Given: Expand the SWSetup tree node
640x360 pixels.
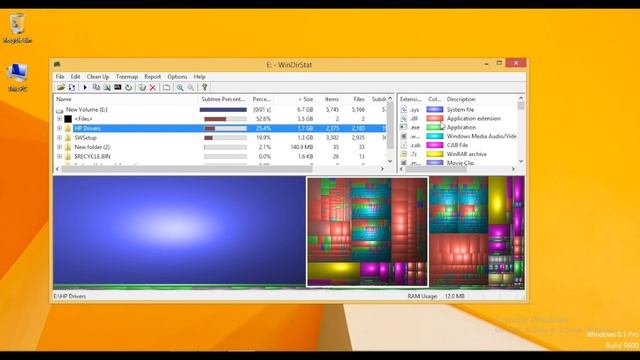Looking at the screenshot, I should [x=60, y=138].
